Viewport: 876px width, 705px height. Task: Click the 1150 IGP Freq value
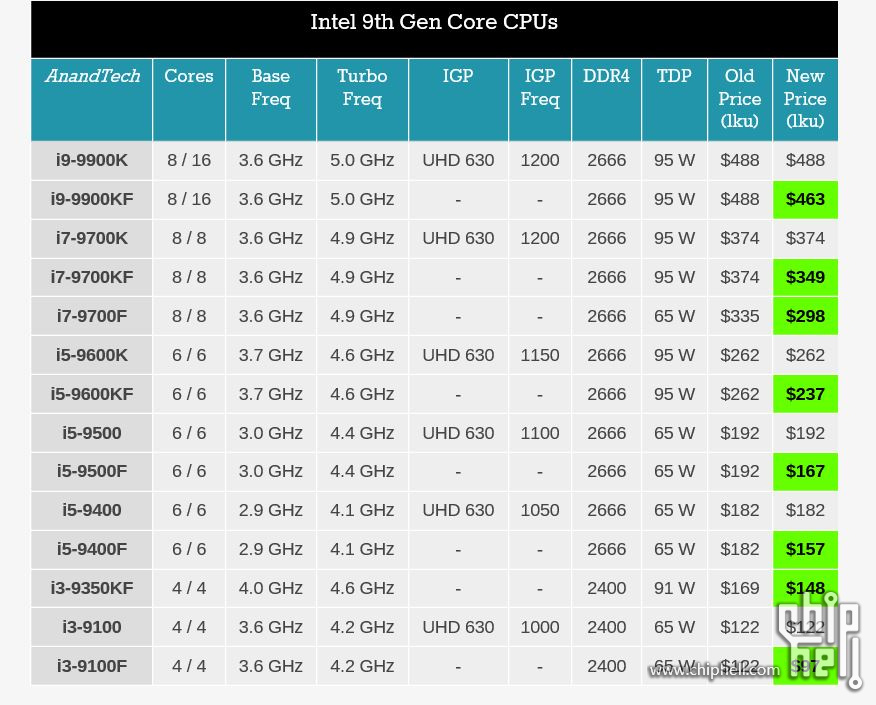(x=540, y=355)
